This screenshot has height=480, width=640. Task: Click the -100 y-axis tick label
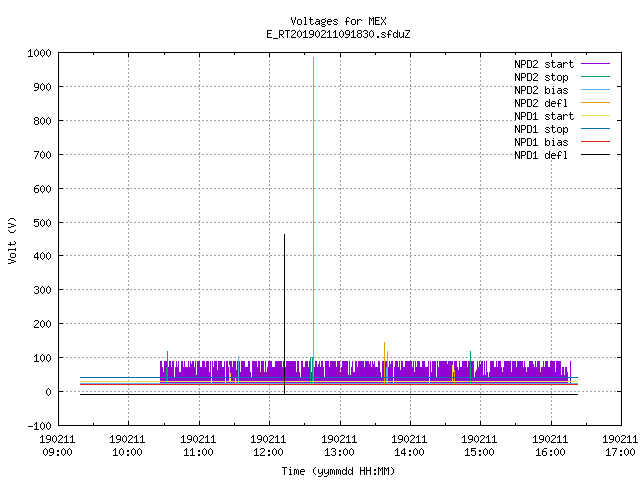click(x=39, y=426)
